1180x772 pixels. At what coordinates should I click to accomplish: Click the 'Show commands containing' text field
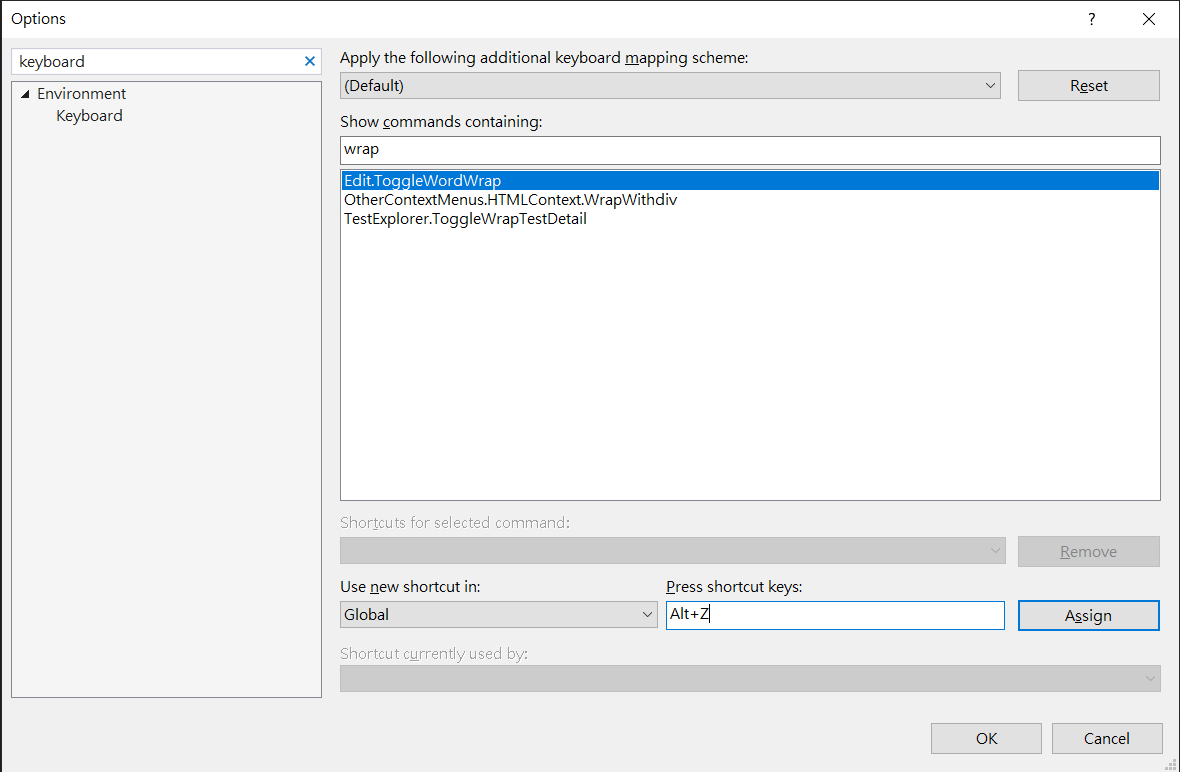point(750,150)
